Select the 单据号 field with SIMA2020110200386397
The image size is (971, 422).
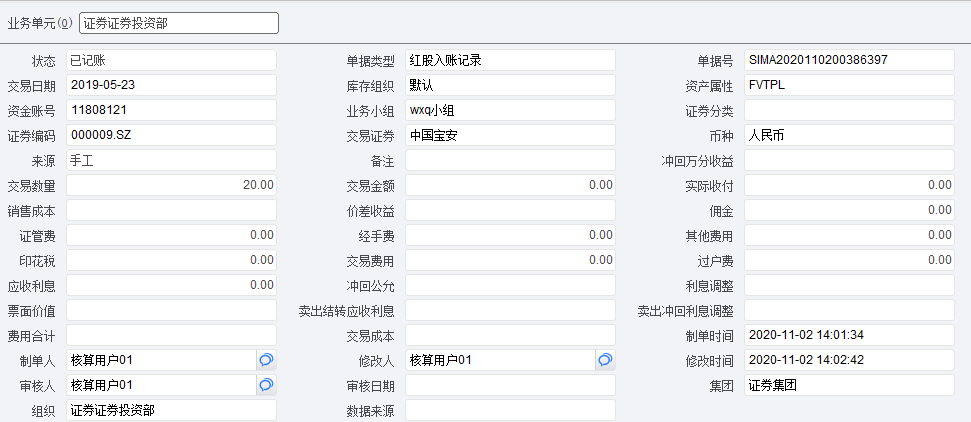click(848, 60)
